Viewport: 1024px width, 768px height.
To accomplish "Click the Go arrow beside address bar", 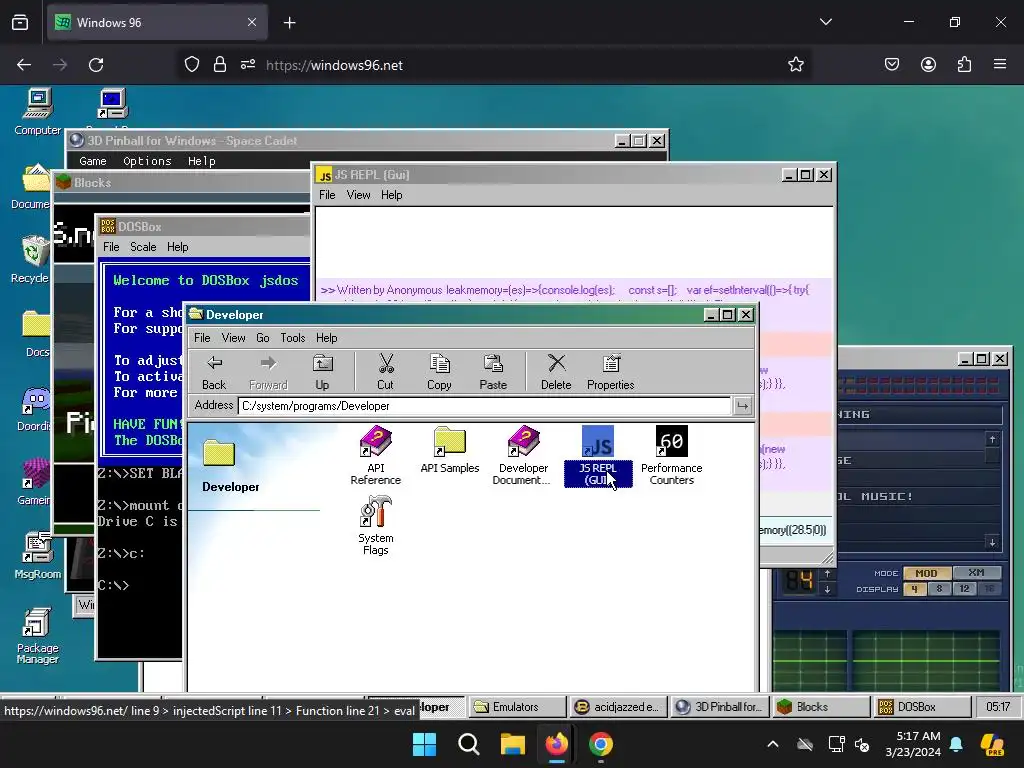I will (743, 406).
